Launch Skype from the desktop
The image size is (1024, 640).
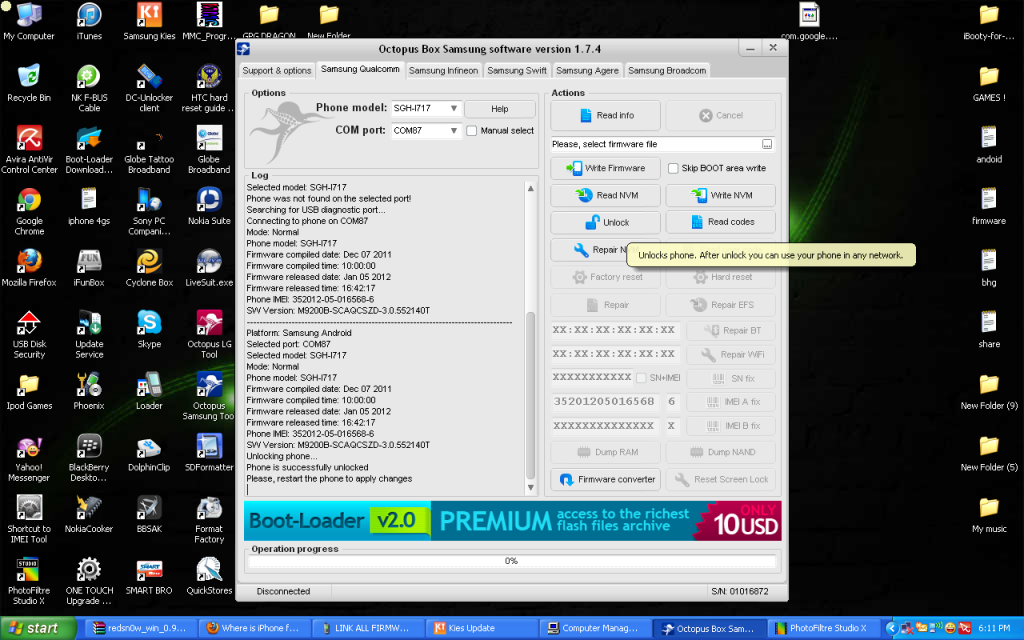coord(150,329)
